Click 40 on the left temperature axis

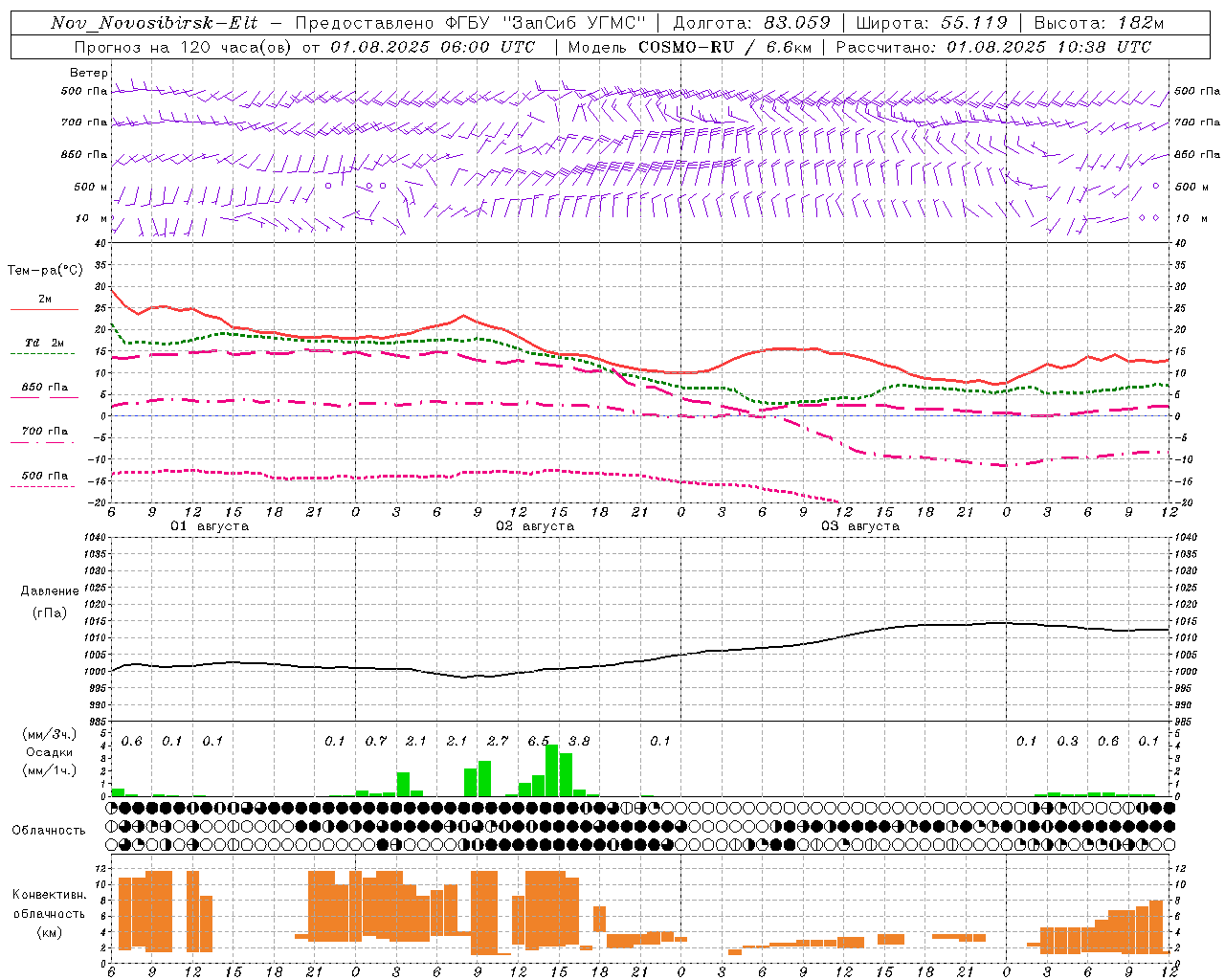(100, 243)
